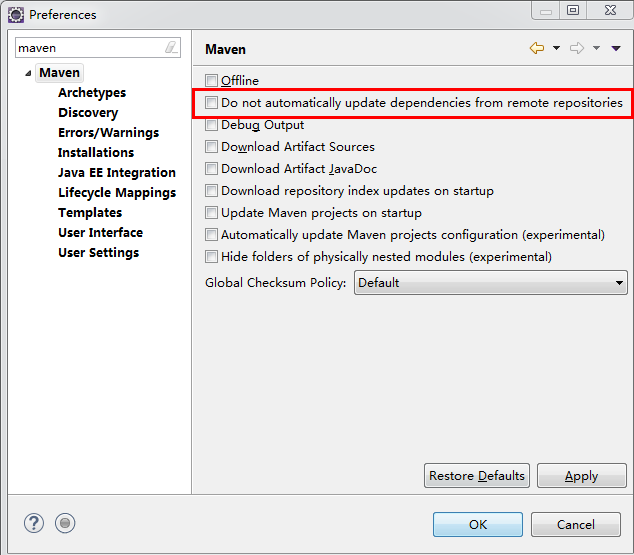Open the view menu triangle in page header
This screenshot has height=555, width=634.
[616, 49]
